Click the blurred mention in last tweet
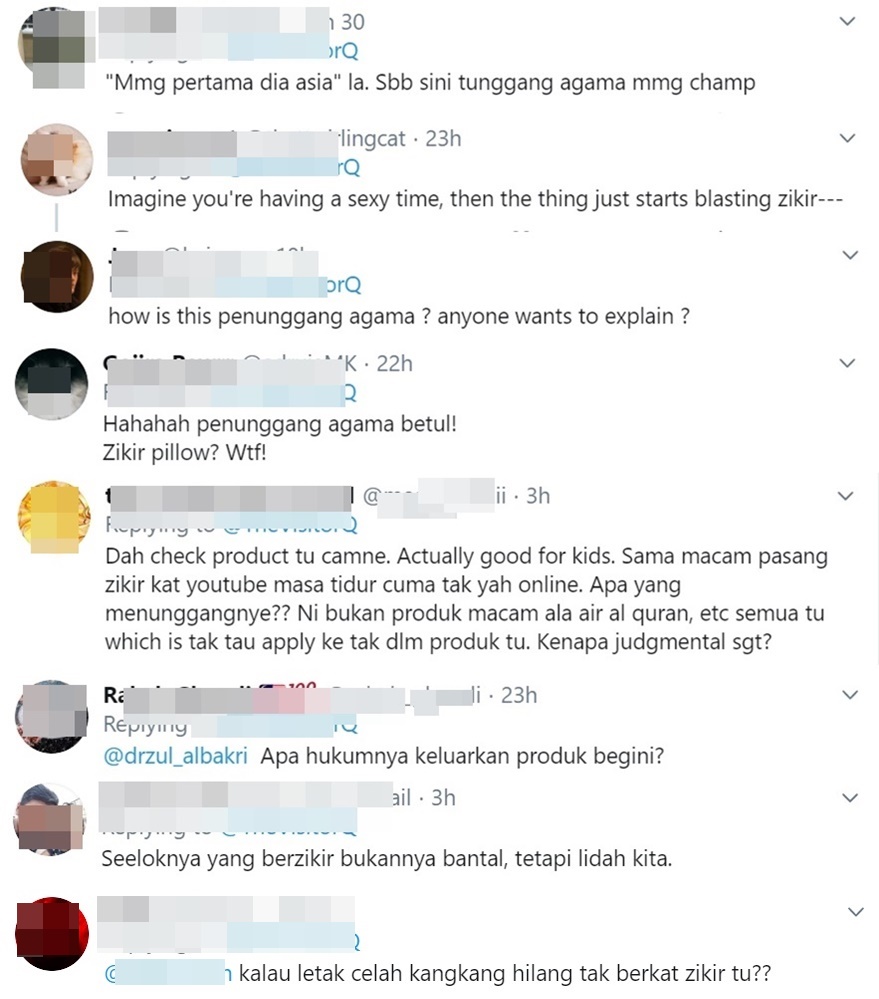 (168, 974)
